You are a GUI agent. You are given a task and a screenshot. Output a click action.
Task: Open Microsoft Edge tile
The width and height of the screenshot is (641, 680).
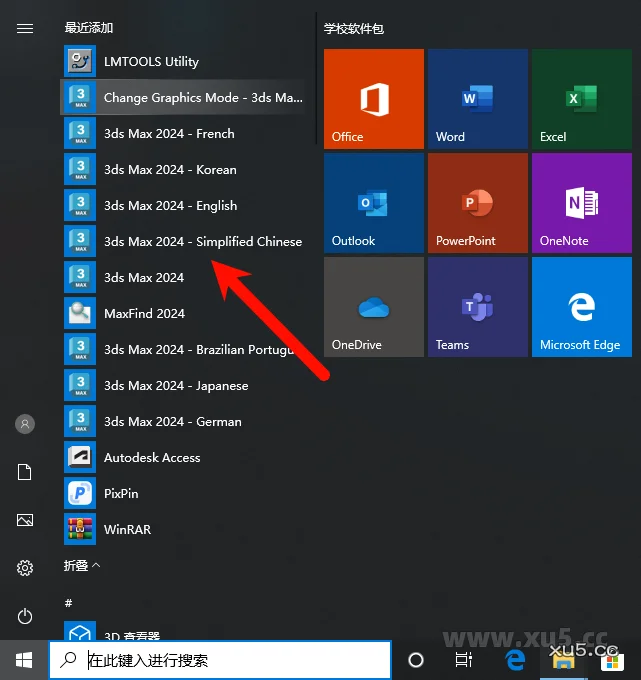(581, 307)
